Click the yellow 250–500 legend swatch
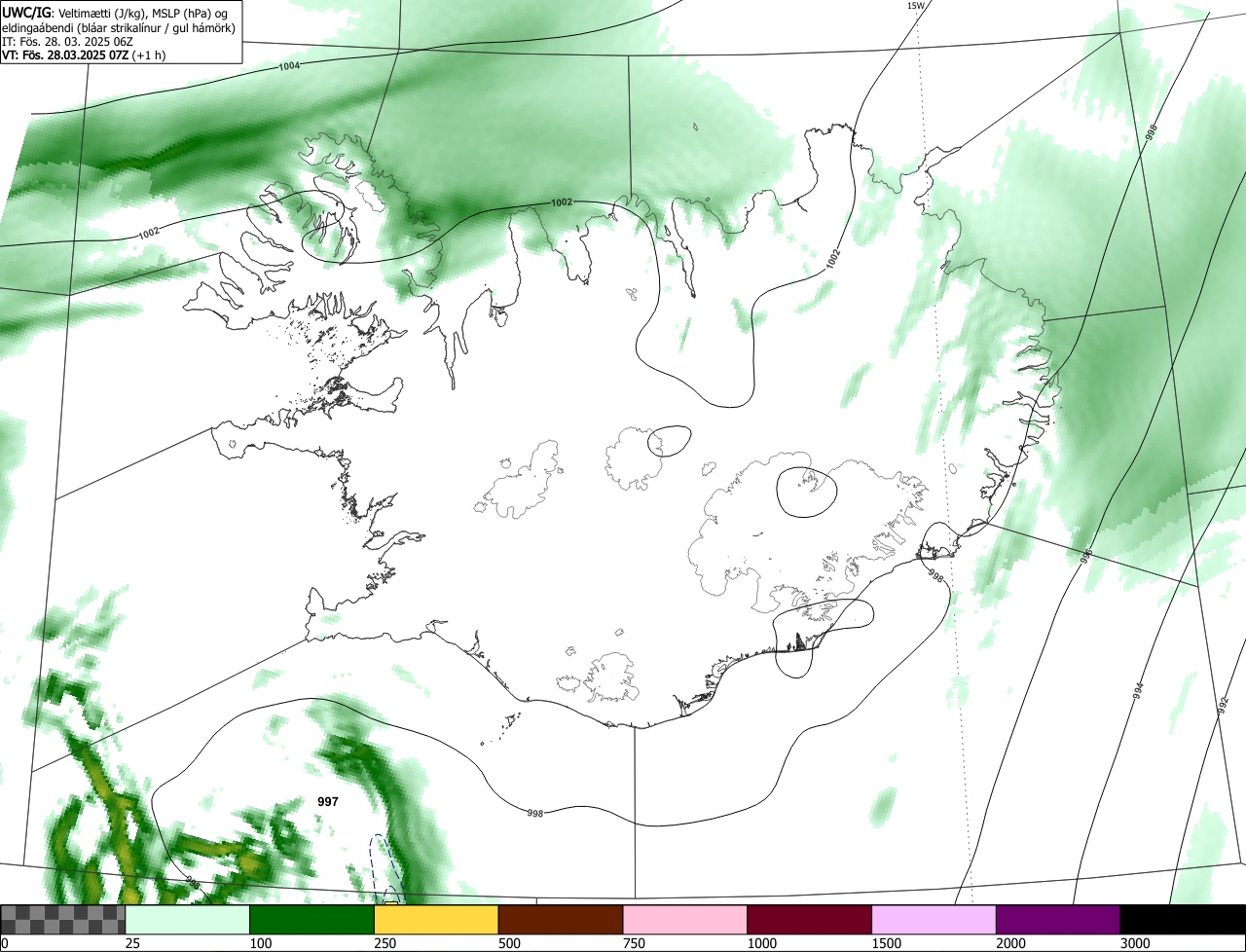 (436, 919)
